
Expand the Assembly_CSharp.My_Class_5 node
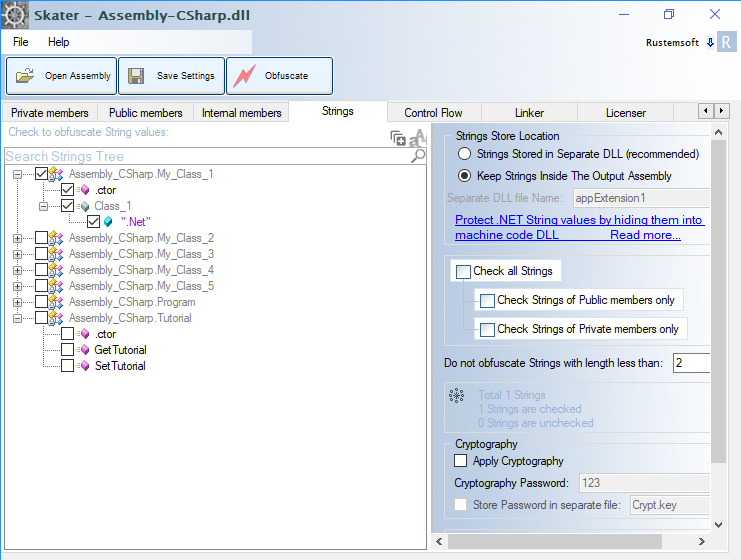tap(17, 286)
